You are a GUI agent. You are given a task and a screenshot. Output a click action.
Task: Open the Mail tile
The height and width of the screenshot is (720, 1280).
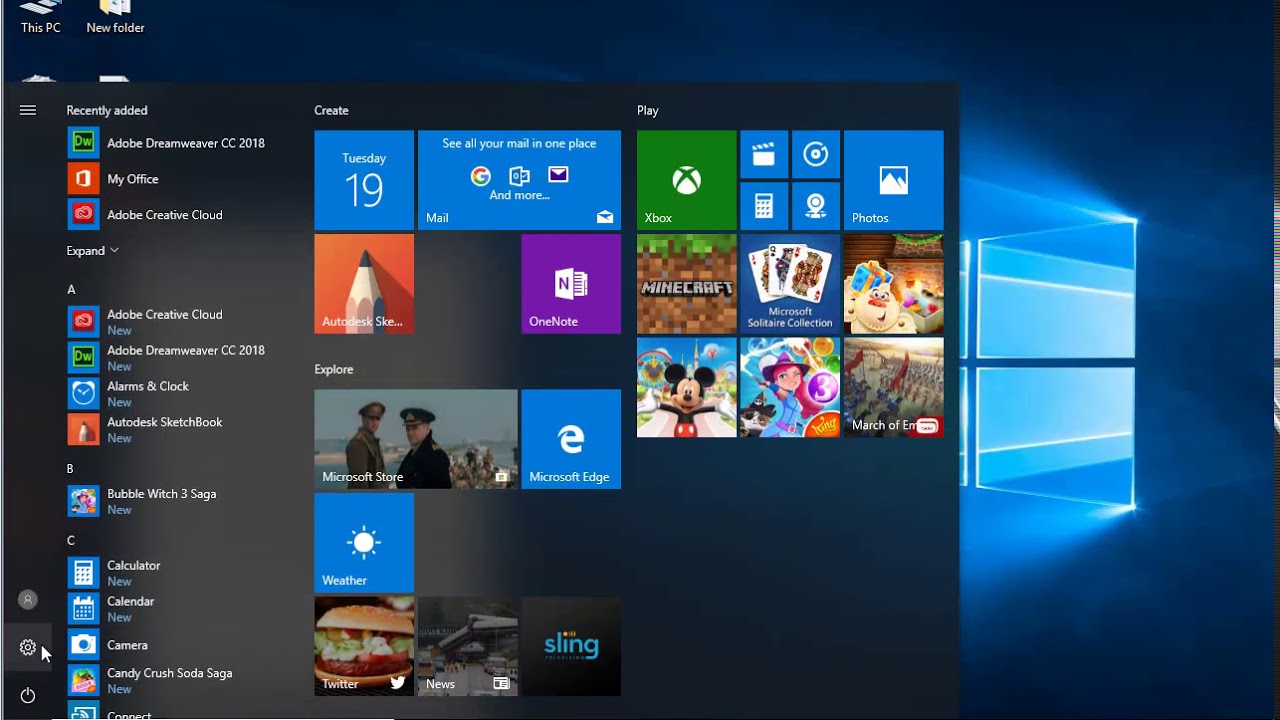(519, 180)
